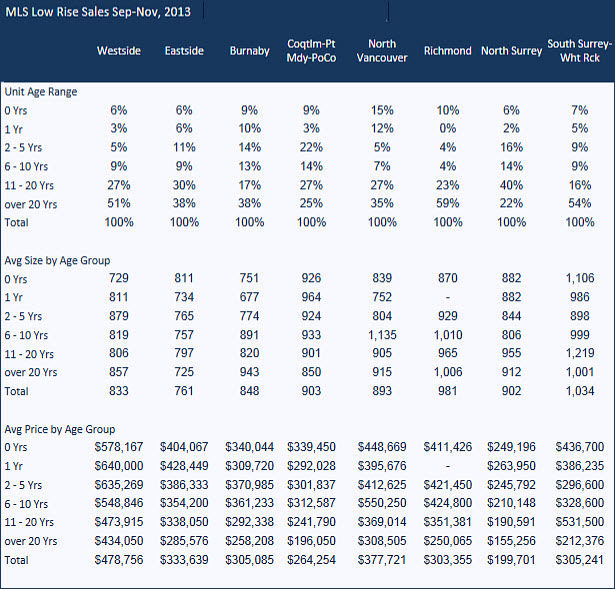615x589 pixels.
Task: Select the price $292,338 under Burnaby
Action: 249,522
